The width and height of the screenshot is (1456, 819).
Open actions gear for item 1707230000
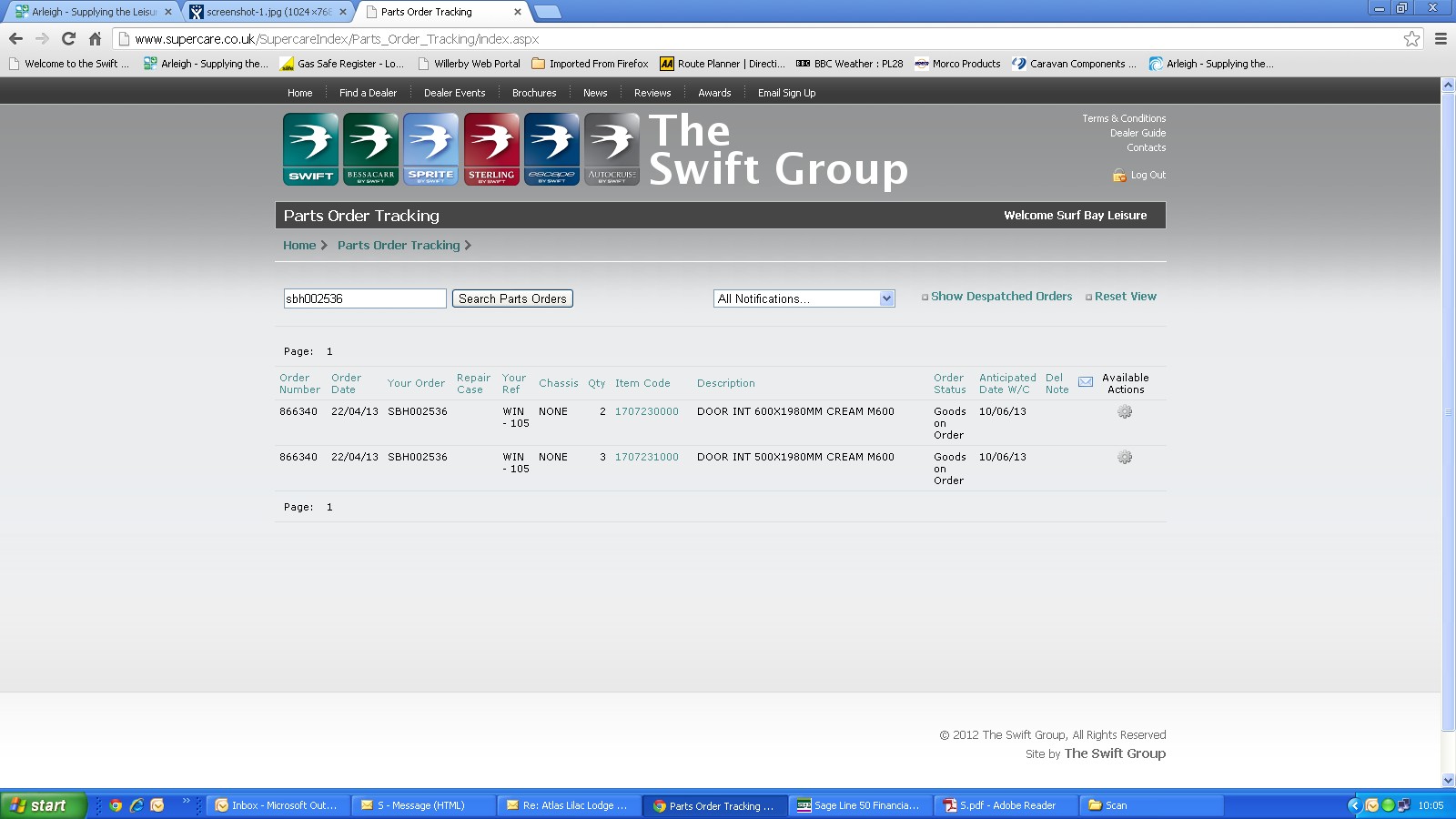[x=1125, y=412]
